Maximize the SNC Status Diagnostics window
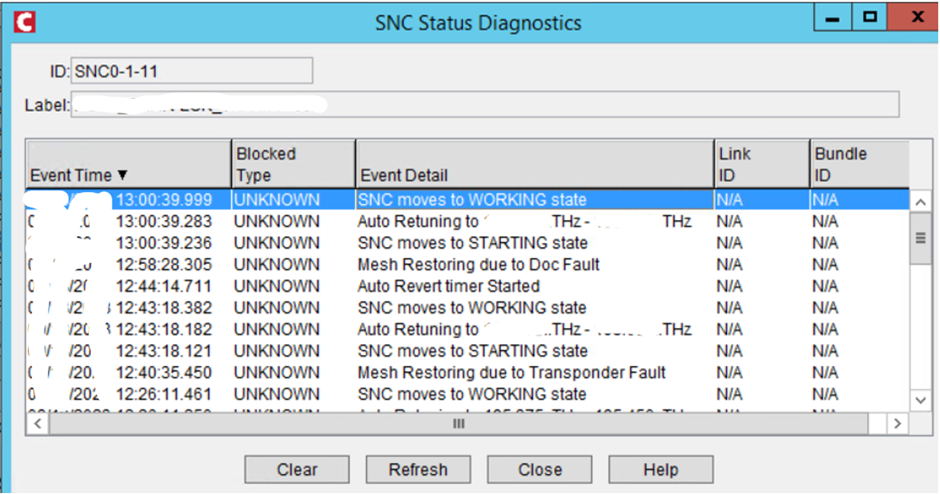The width and height of the screenshot is (940, 494). tap(869, 17)
